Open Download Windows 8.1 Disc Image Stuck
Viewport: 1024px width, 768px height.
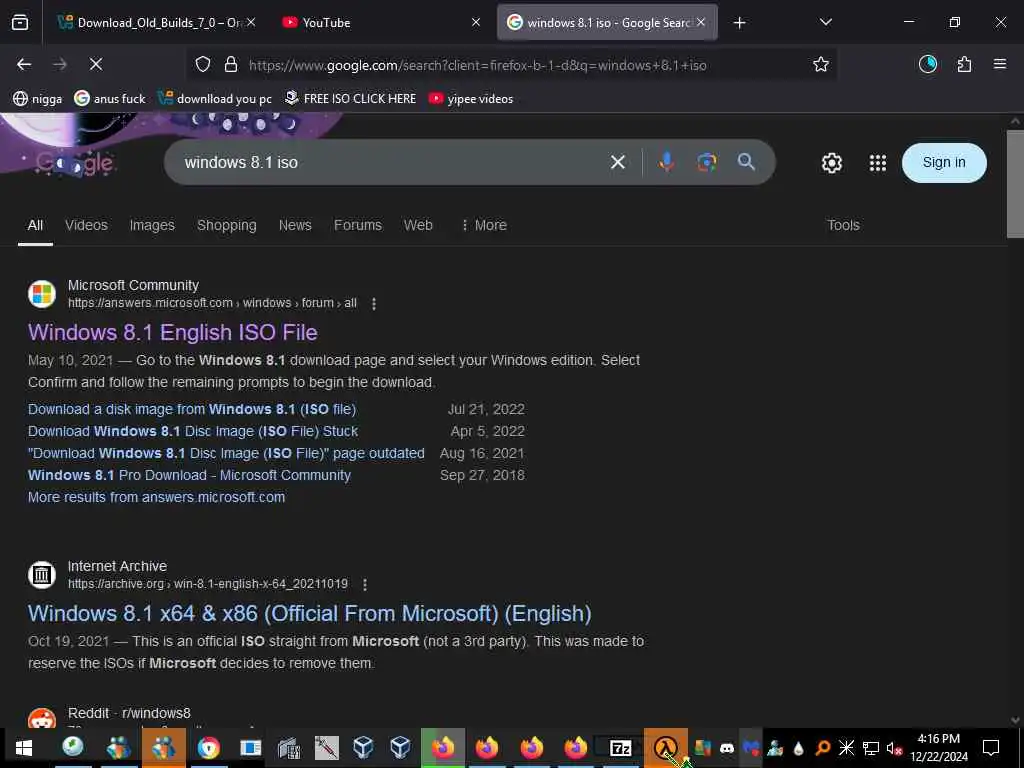coord(193,432)
